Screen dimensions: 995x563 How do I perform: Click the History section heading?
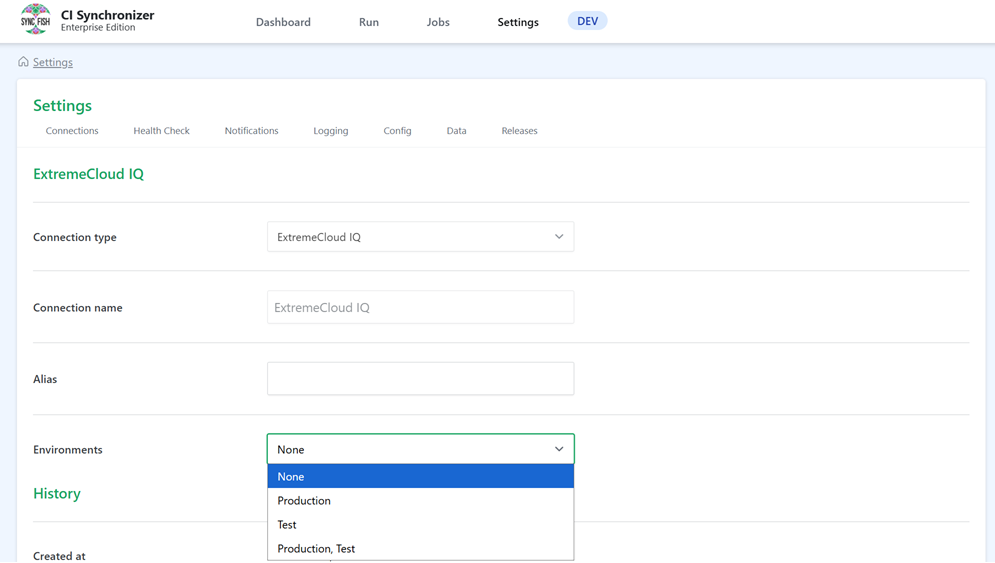point(56,493)
